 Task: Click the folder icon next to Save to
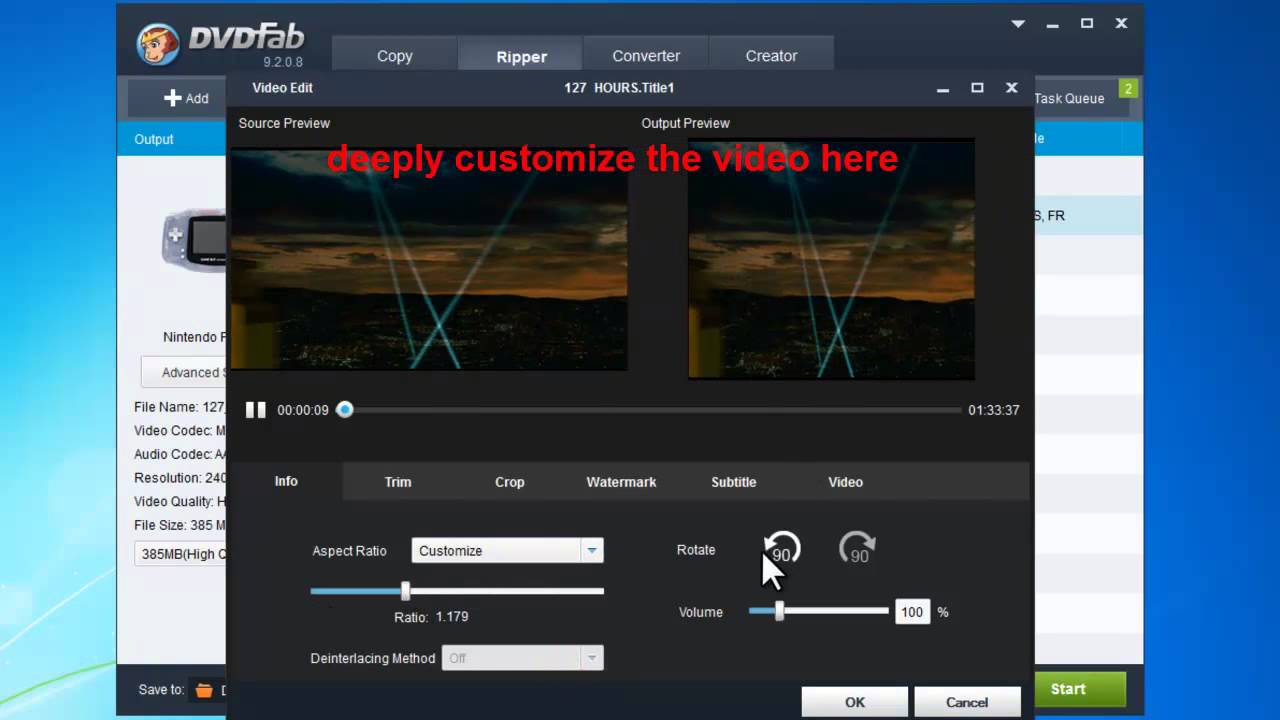tap(204, 690)
